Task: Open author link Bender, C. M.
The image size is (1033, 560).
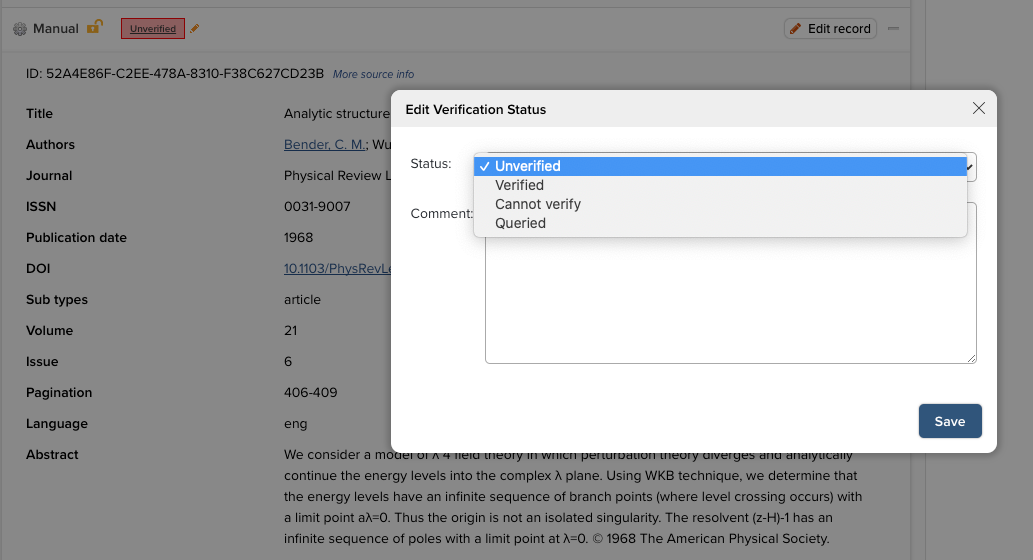Action: (x=325, y=145)
